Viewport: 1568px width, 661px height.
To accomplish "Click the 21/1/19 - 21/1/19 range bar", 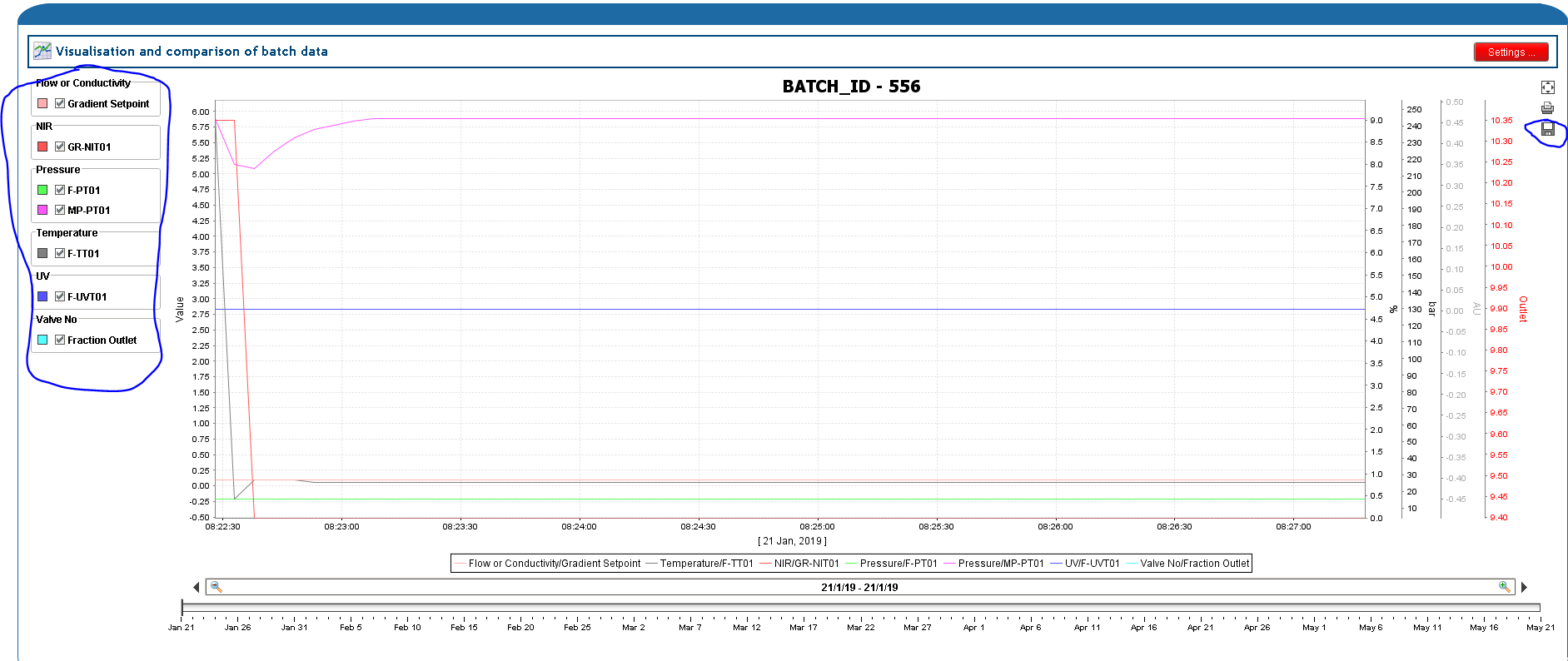I will coord(859,587).
